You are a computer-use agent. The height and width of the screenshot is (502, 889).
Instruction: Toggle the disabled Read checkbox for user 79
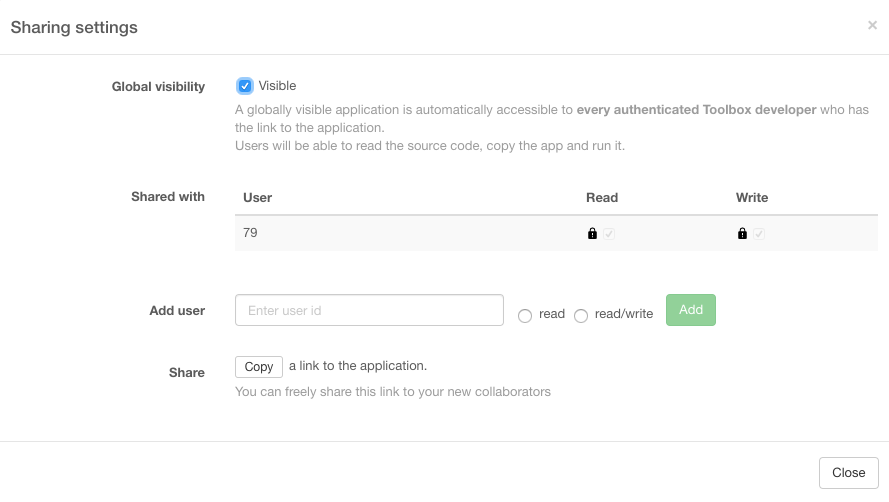609,234
